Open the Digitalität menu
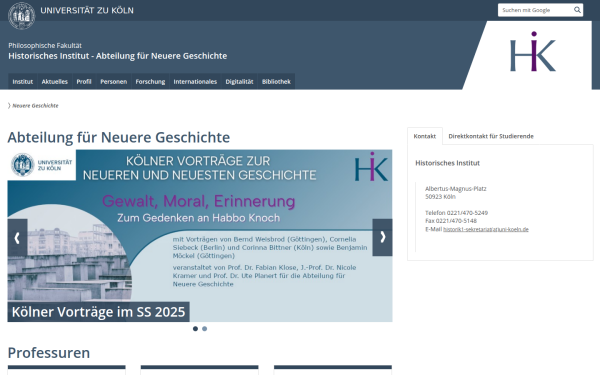Image resolution: width=600 pixels, height=375 pixels. pos(240,82)
